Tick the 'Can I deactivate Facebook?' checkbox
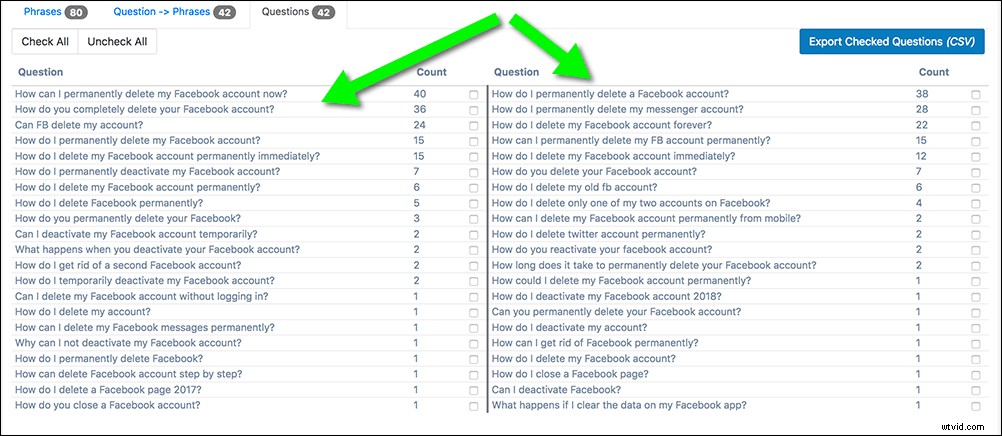 975,390
